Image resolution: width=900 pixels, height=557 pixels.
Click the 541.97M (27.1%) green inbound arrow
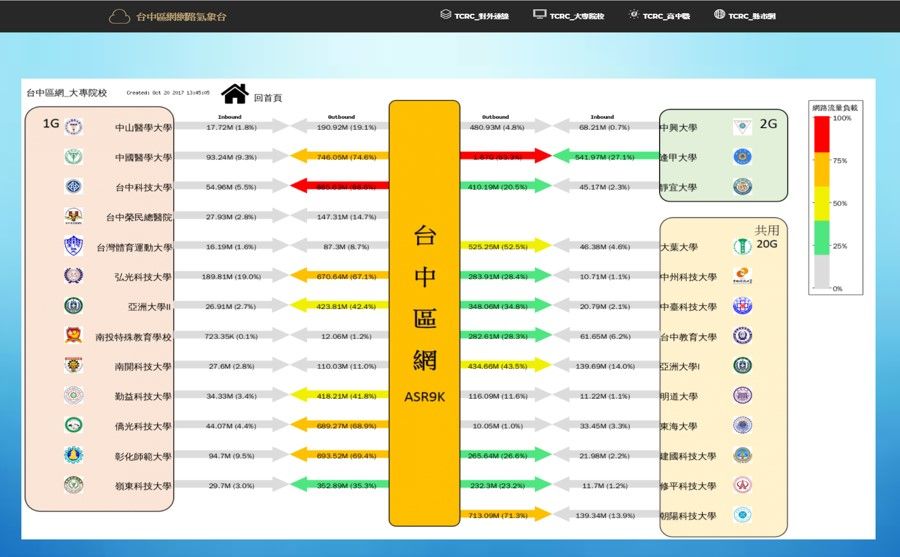click(x=606, y=156)
